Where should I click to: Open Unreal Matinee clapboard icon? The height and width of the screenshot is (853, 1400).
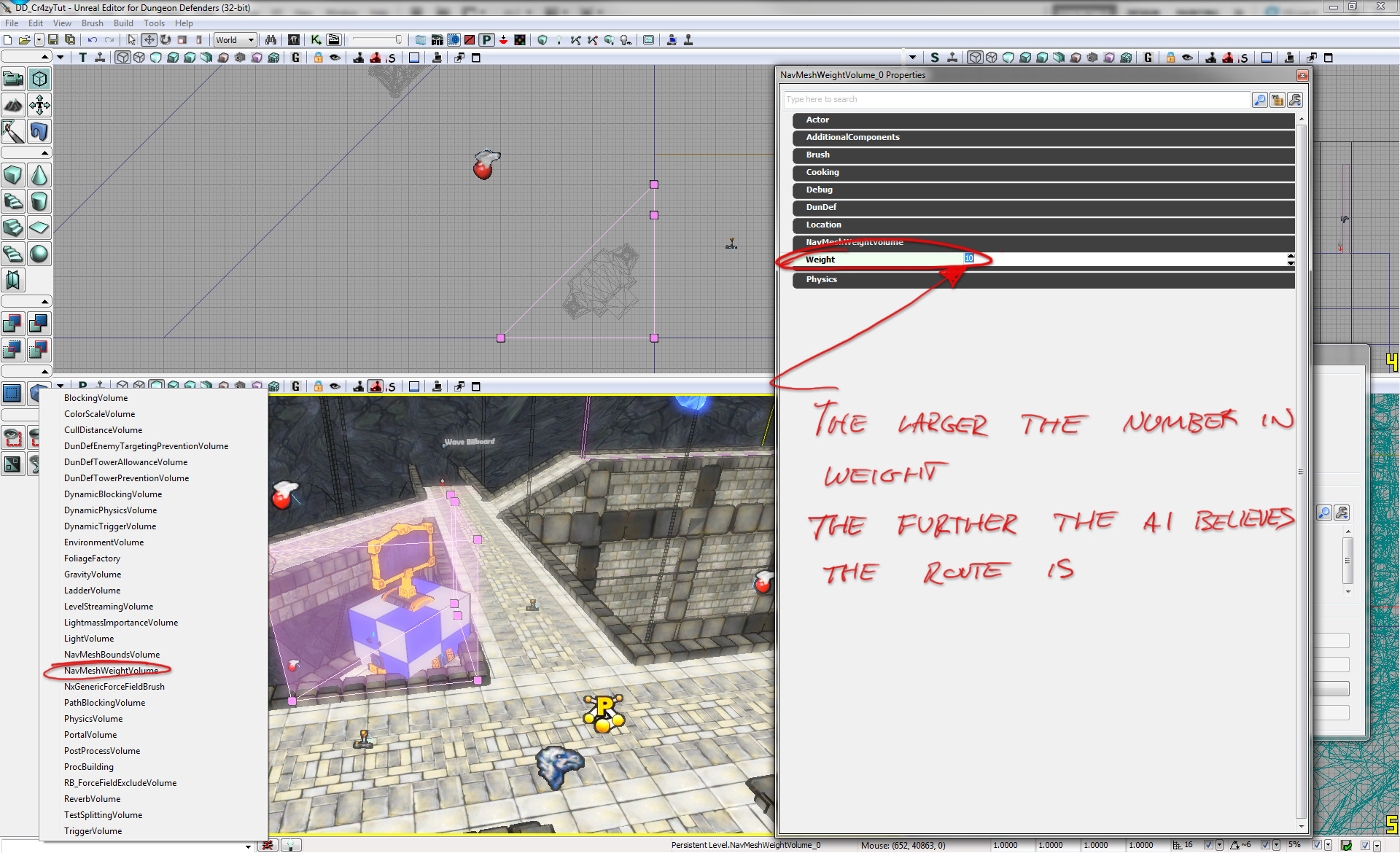click(334, 40)
